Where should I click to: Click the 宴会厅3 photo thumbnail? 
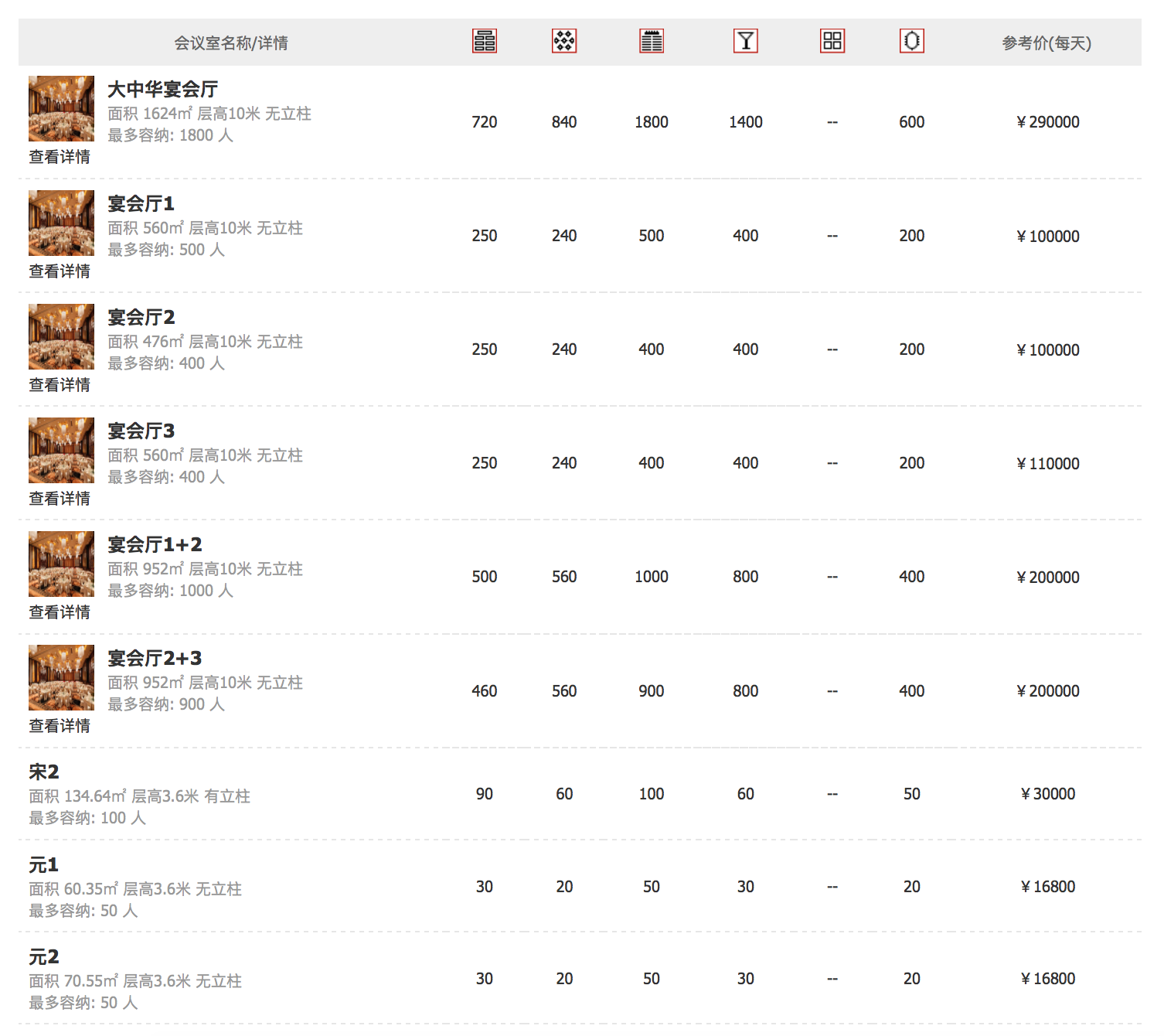point(61,450)
